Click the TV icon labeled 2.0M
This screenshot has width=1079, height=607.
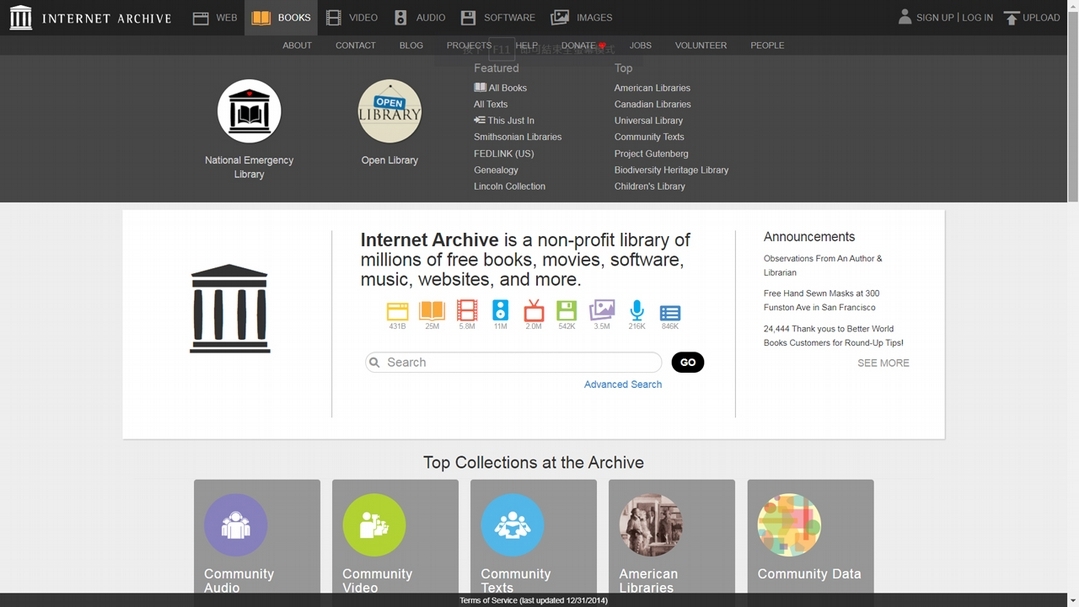tap(533, 310)
